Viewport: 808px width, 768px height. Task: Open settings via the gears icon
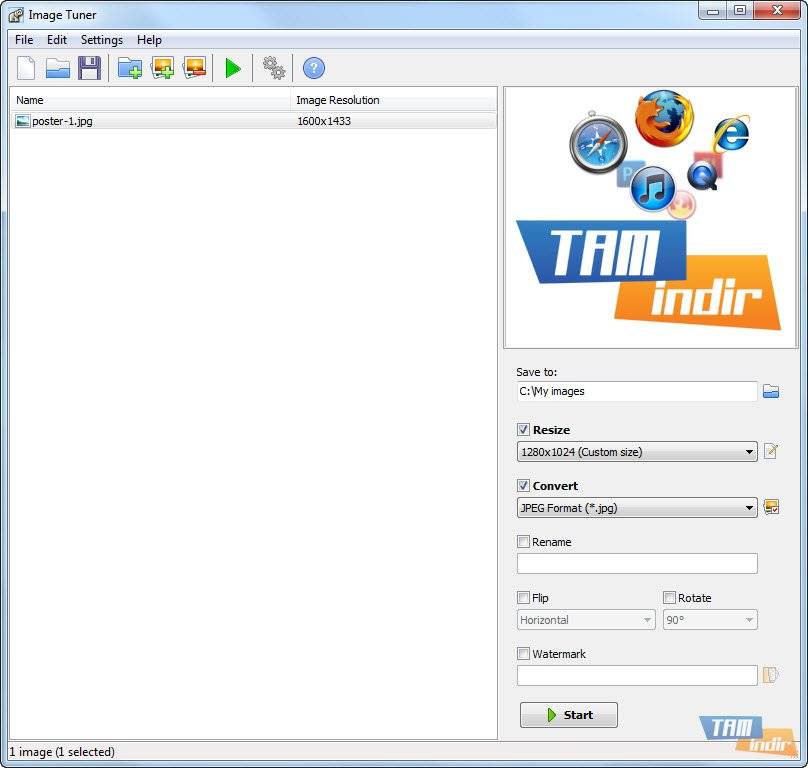point(273,68)
